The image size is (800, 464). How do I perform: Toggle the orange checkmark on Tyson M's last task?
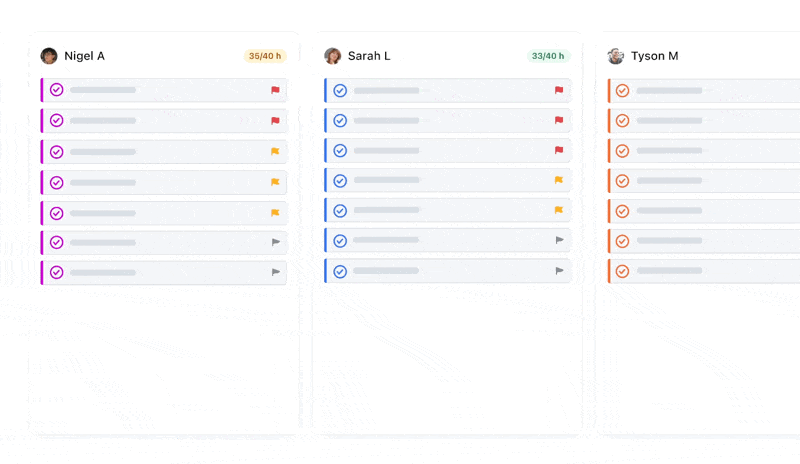click(x=622, y=271)
